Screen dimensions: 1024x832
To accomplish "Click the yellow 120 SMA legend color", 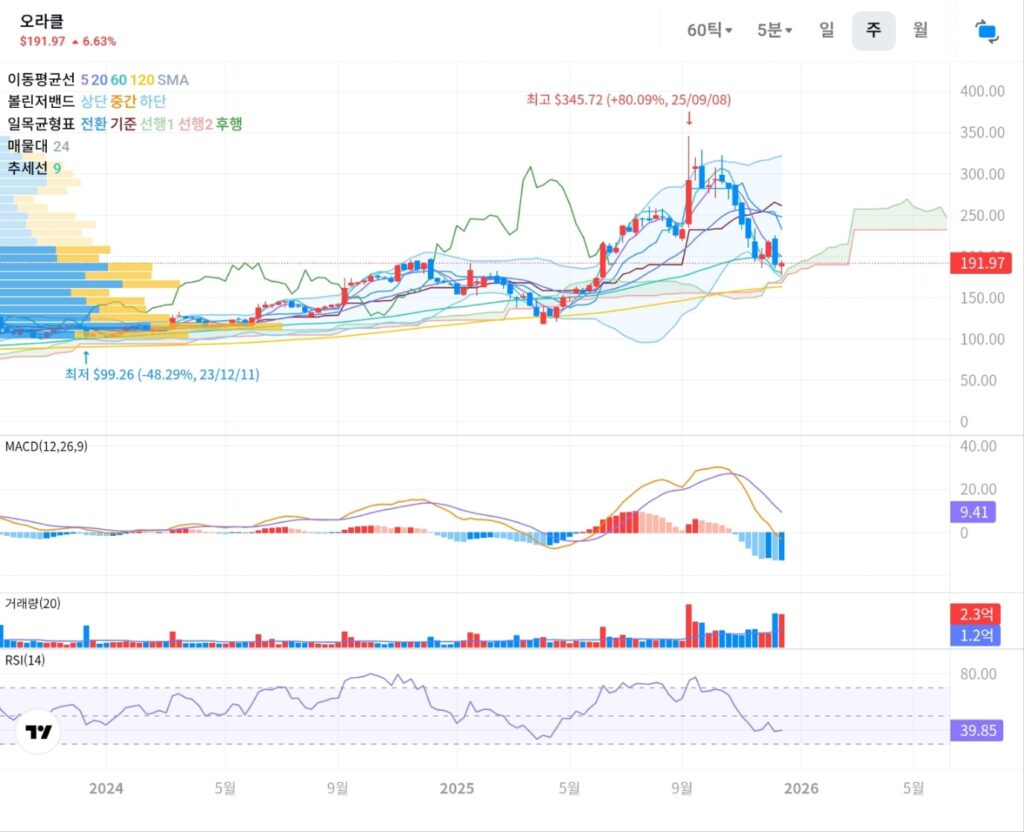I will [x=141, y=79].
